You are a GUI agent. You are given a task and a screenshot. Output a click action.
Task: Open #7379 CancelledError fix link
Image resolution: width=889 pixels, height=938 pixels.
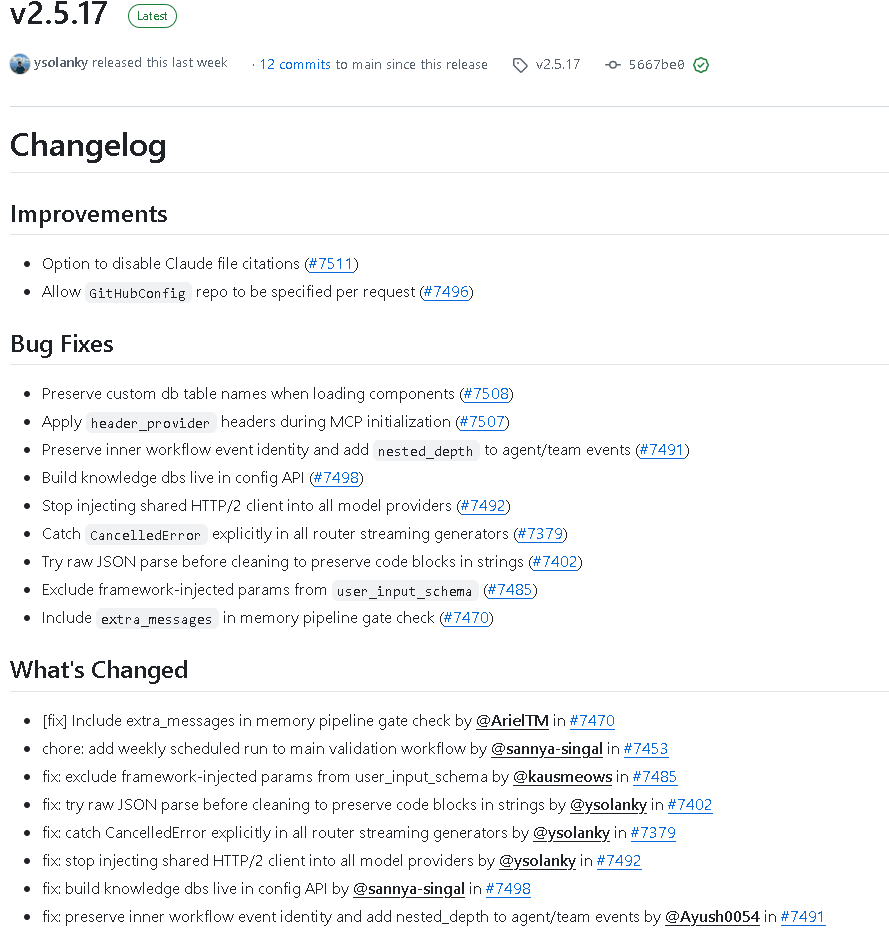tap(540, 534)
